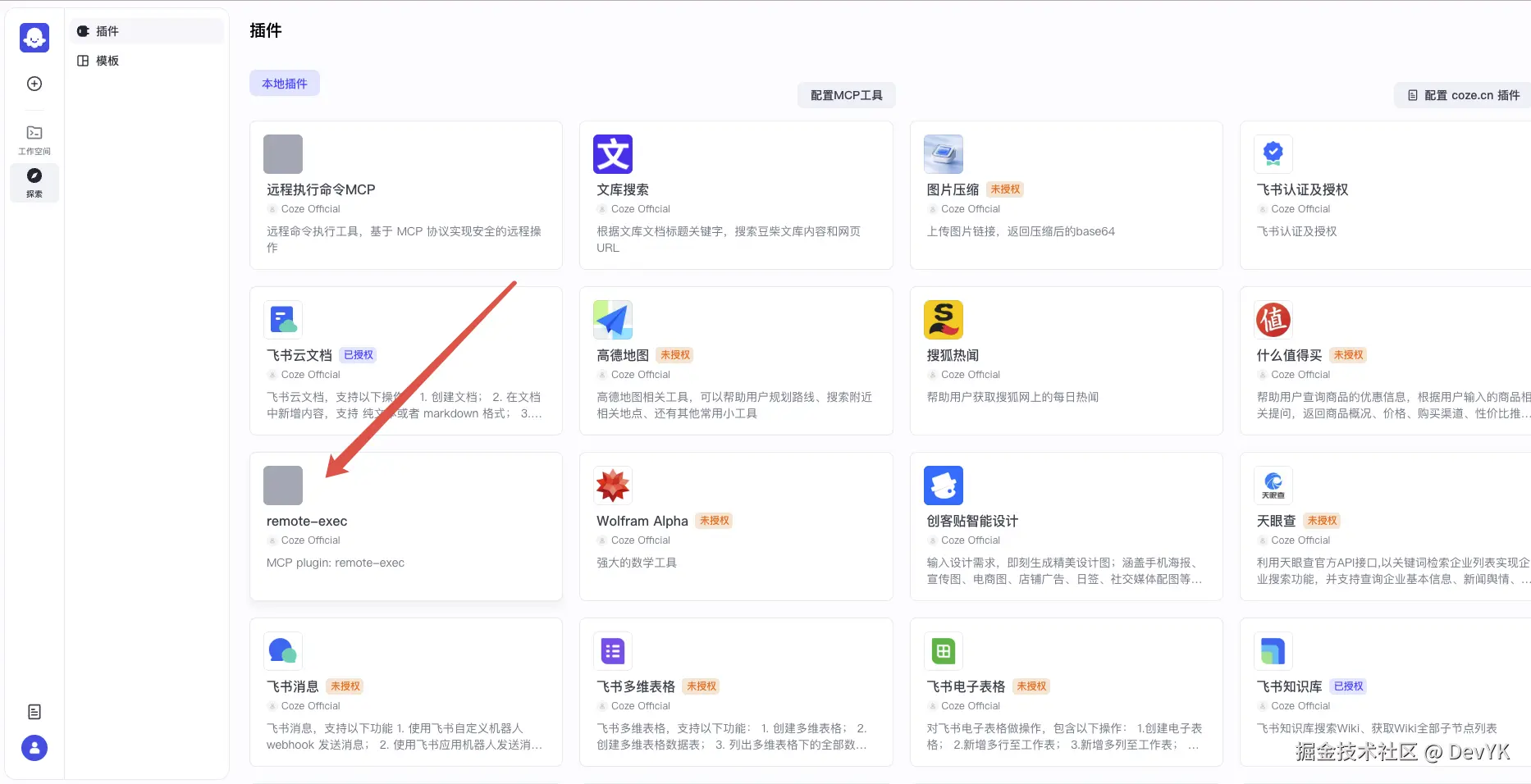Click the 飞书认证及授权 plugin icon

point(1273,154)
